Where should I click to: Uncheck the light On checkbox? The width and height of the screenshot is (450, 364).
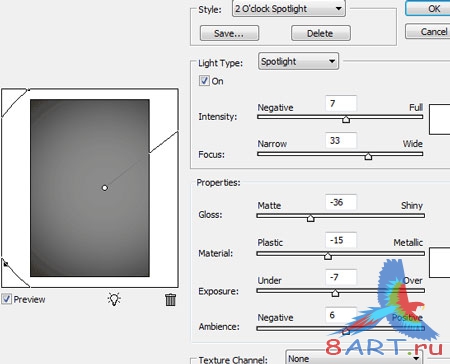pyautogui.click(x=204, y=81)
